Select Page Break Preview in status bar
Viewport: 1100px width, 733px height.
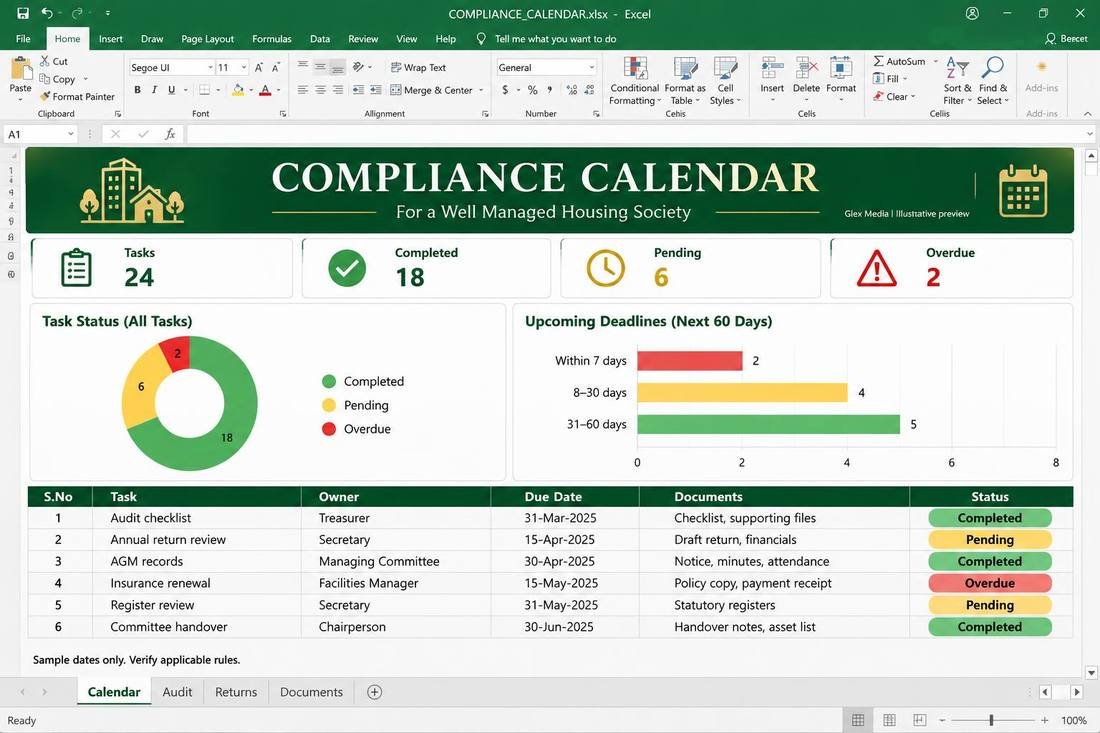[x=920, y=720]
